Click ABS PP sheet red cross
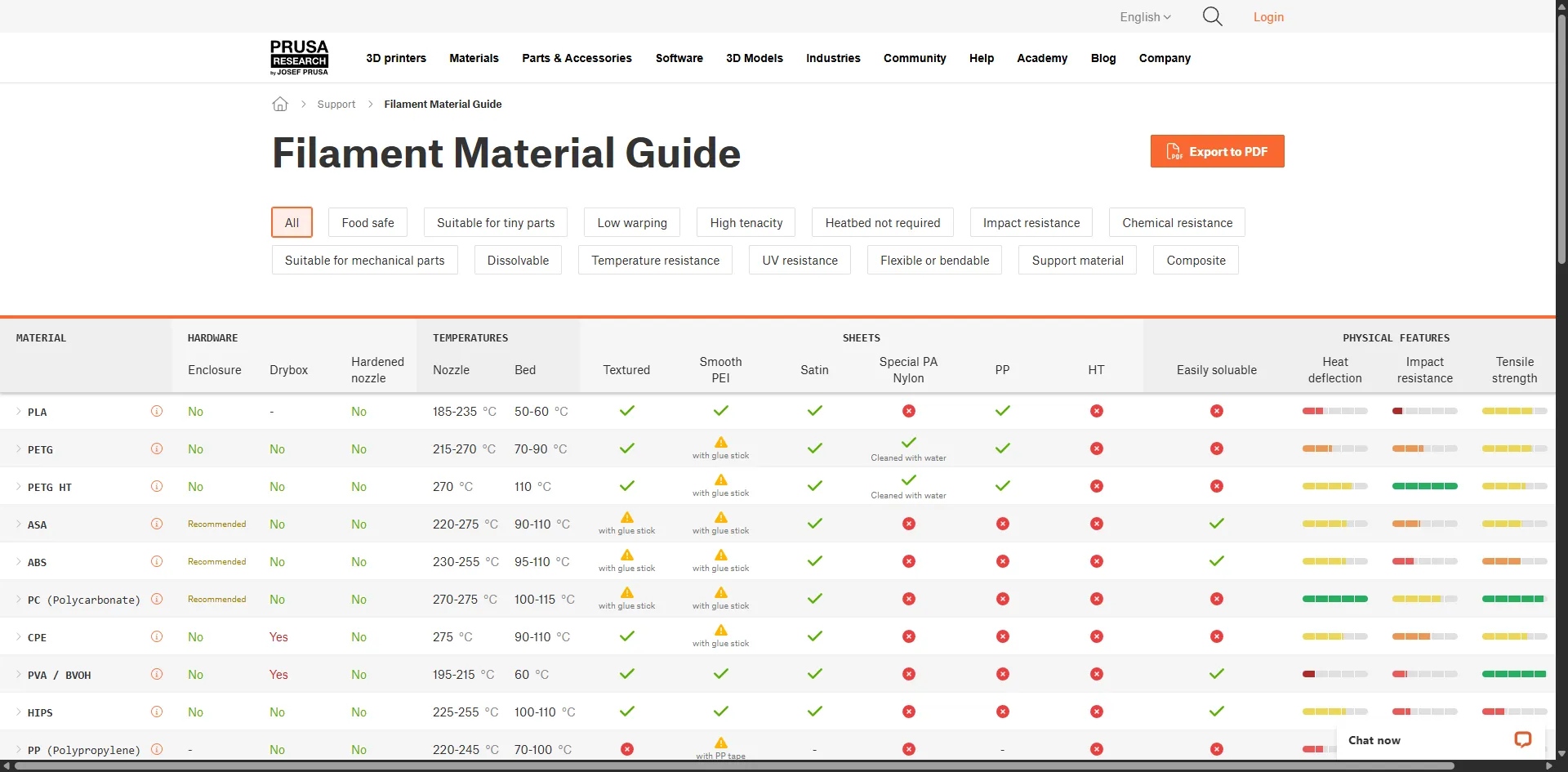 (x=1003, y=561)
